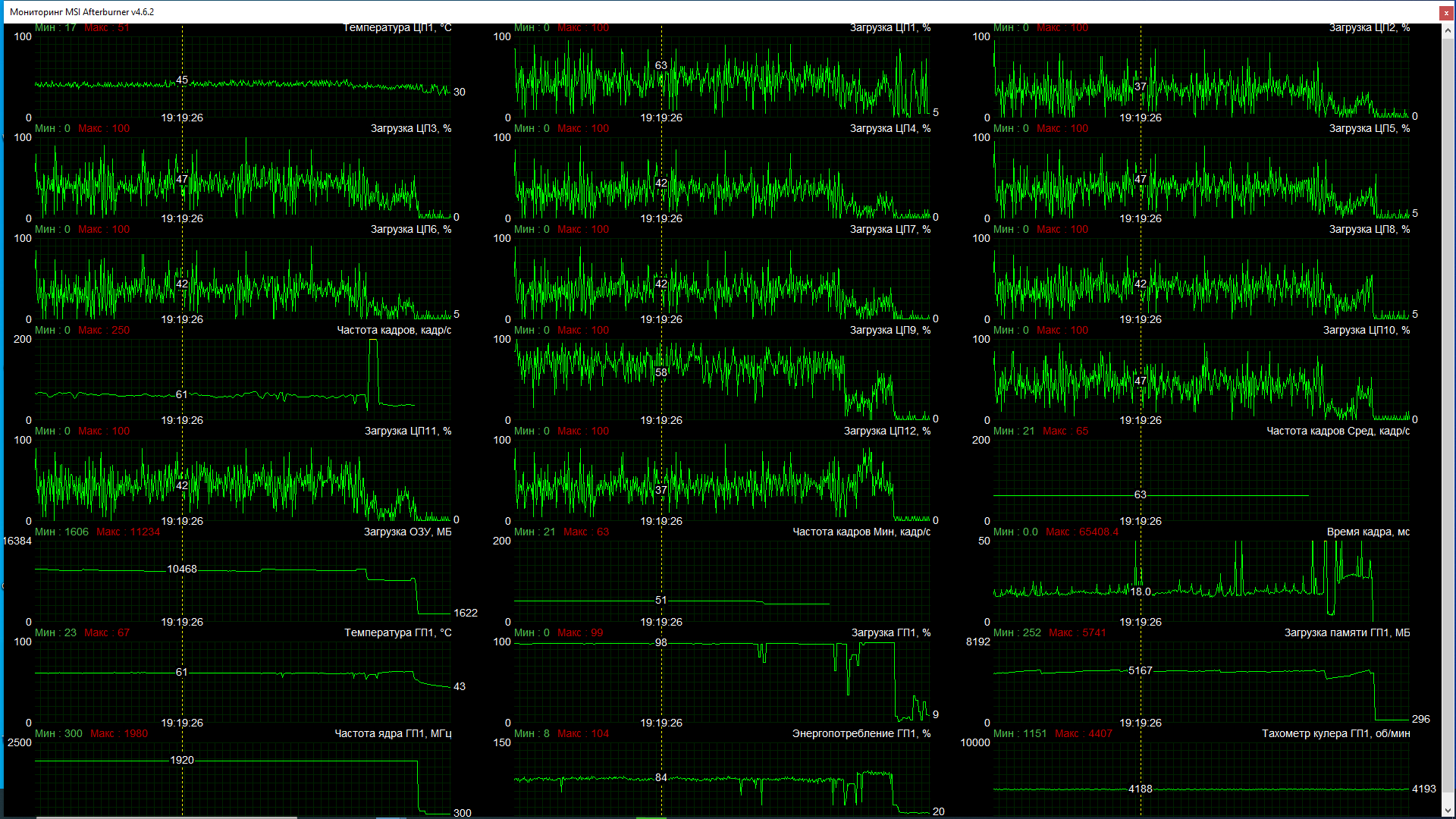Click the Загрузка ЦП9 graph area
This screenshot has height=819, width=1456.
(722, 379)
